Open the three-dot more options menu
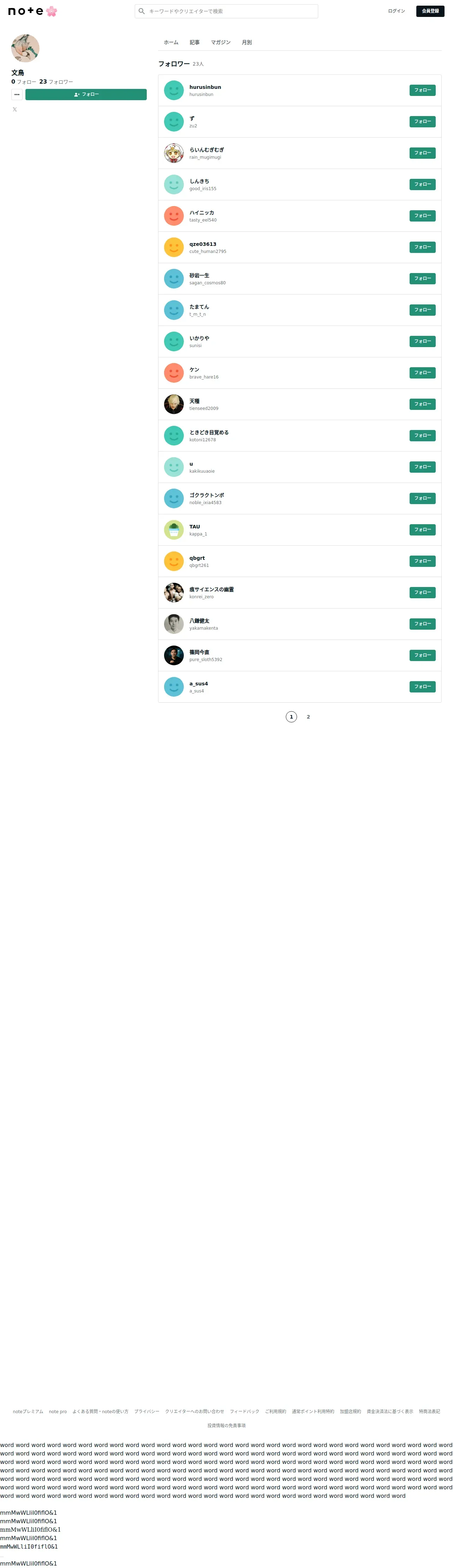The image size is (453, 1568). click(17, 94)
